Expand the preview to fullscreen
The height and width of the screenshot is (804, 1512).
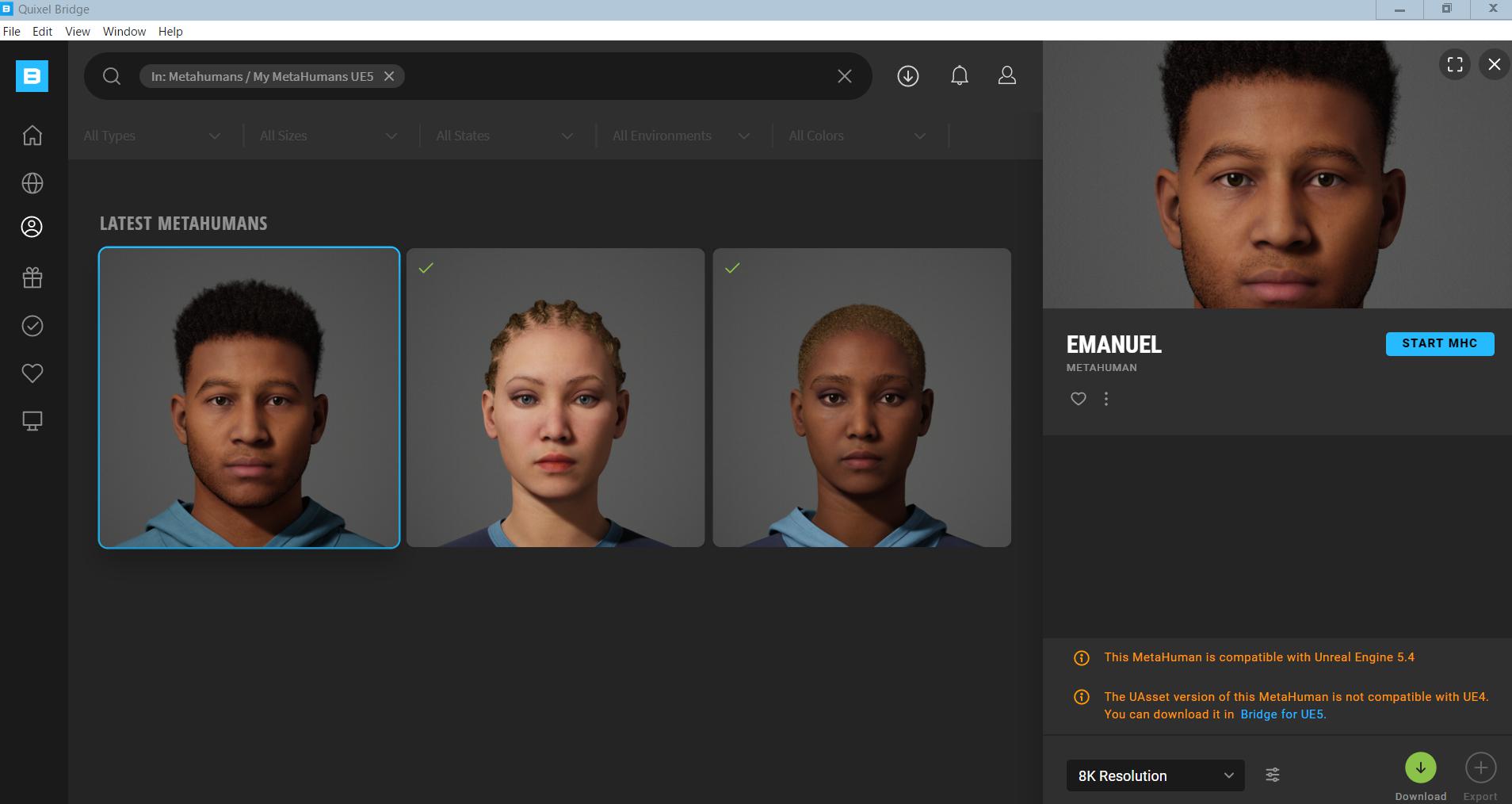1455,64
